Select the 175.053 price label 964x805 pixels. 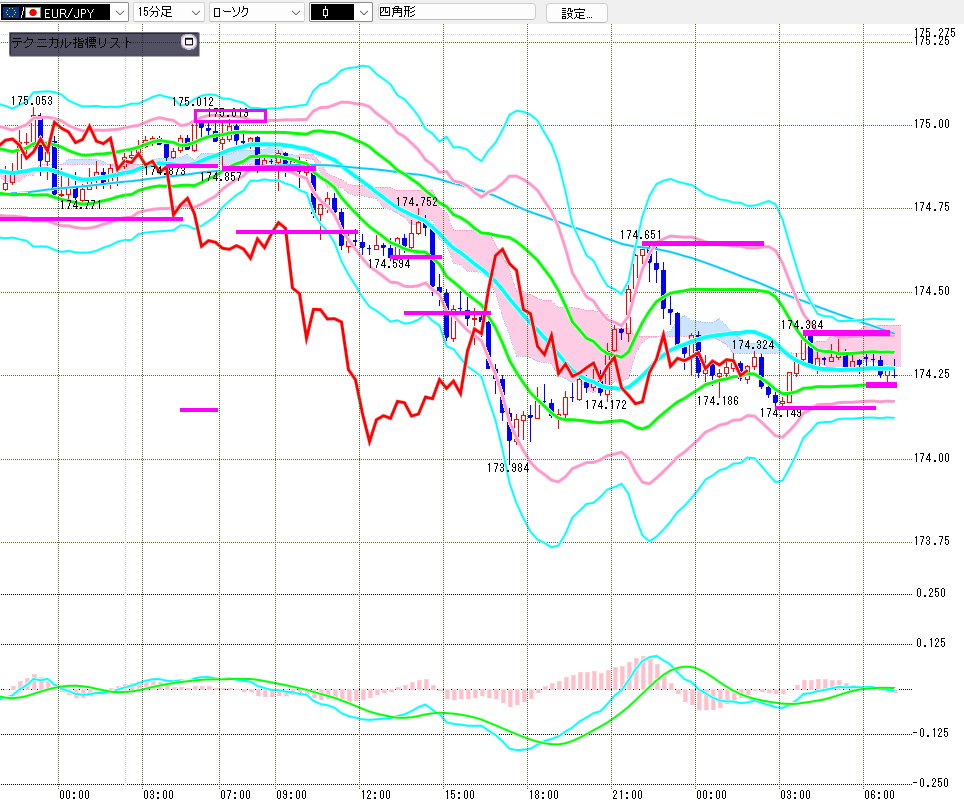pos(31,101)
